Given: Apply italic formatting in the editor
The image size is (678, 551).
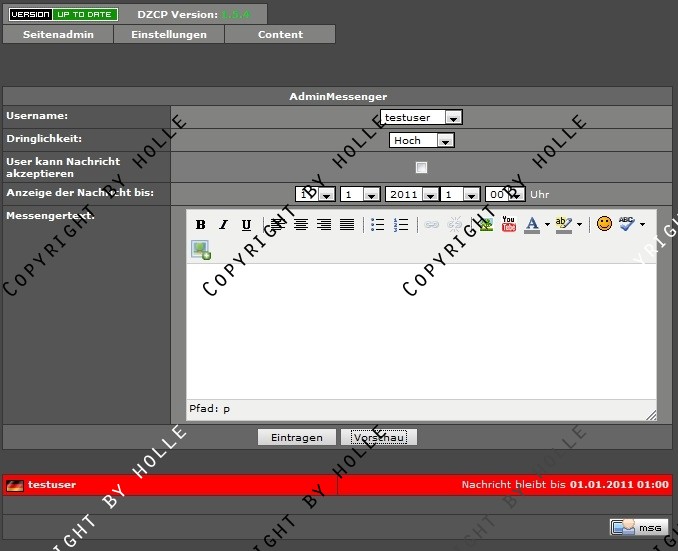Looking at the screenshot, I should pos(223,225).
